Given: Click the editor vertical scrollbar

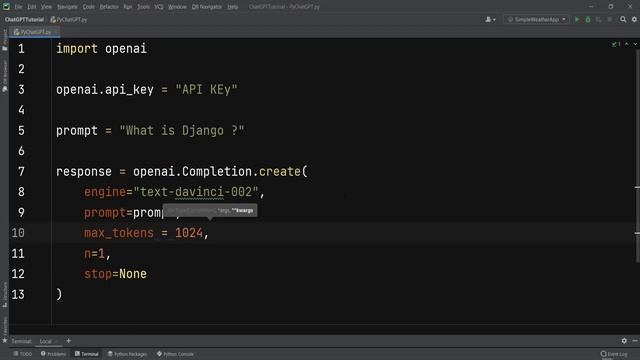Looking at the screenshot, I should click(x=637, y=156).
